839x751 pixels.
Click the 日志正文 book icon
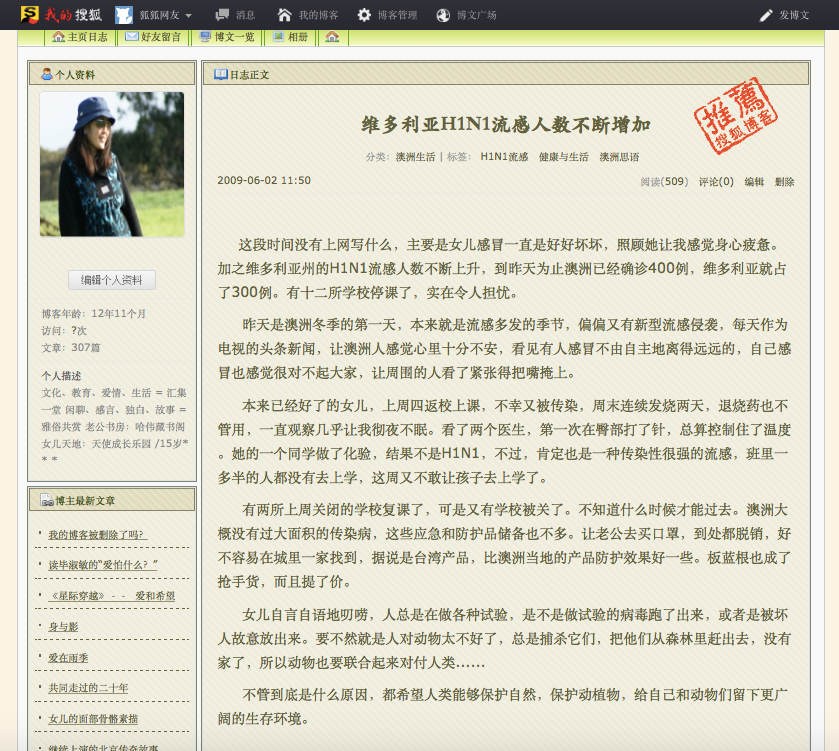(220, 74)
